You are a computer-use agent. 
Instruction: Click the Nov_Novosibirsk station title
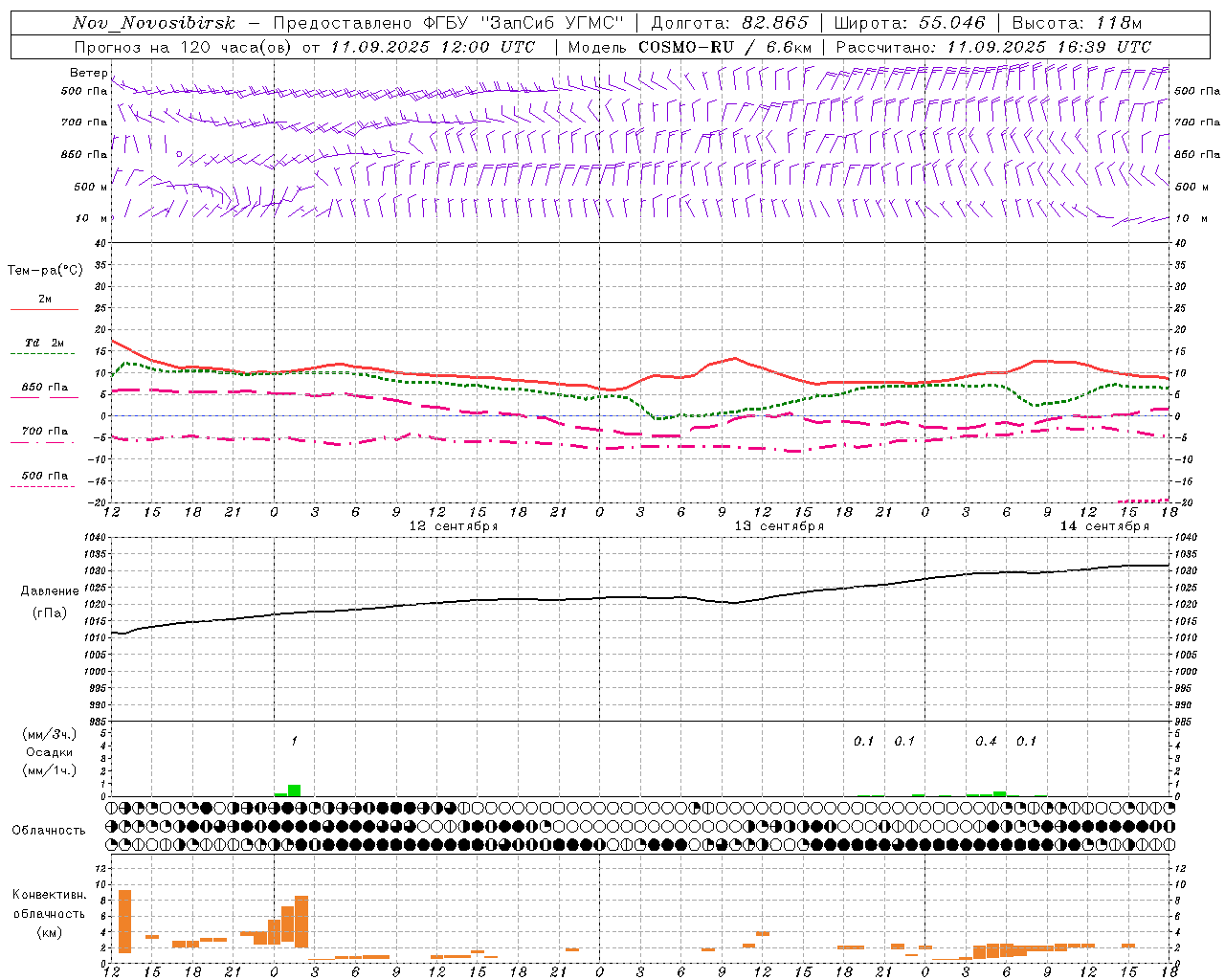(x=154, y=23)
